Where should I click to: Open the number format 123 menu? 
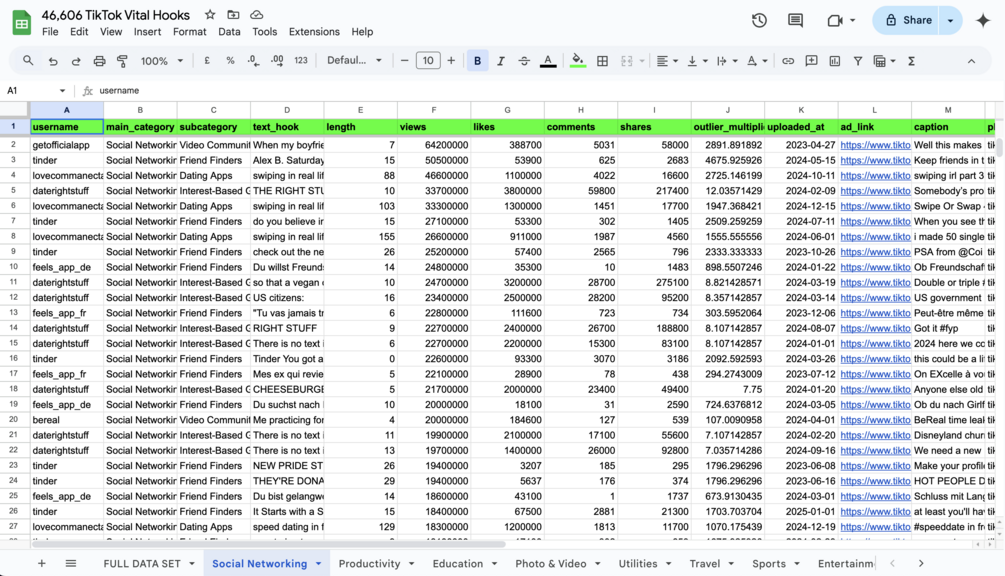301,61
